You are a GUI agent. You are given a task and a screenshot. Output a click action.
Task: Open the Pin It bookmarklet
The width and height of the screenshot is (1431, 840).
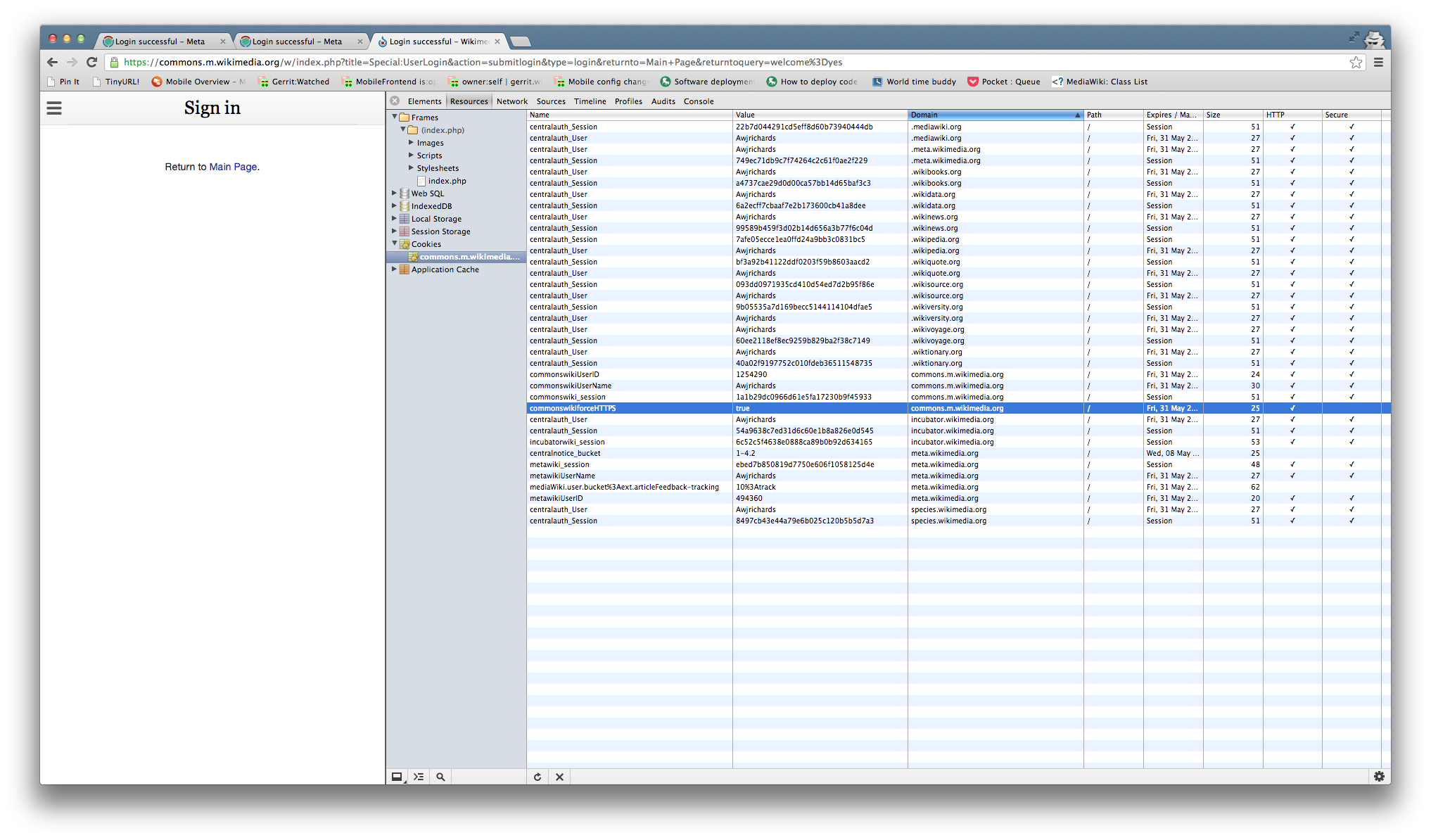pos(63,82)
